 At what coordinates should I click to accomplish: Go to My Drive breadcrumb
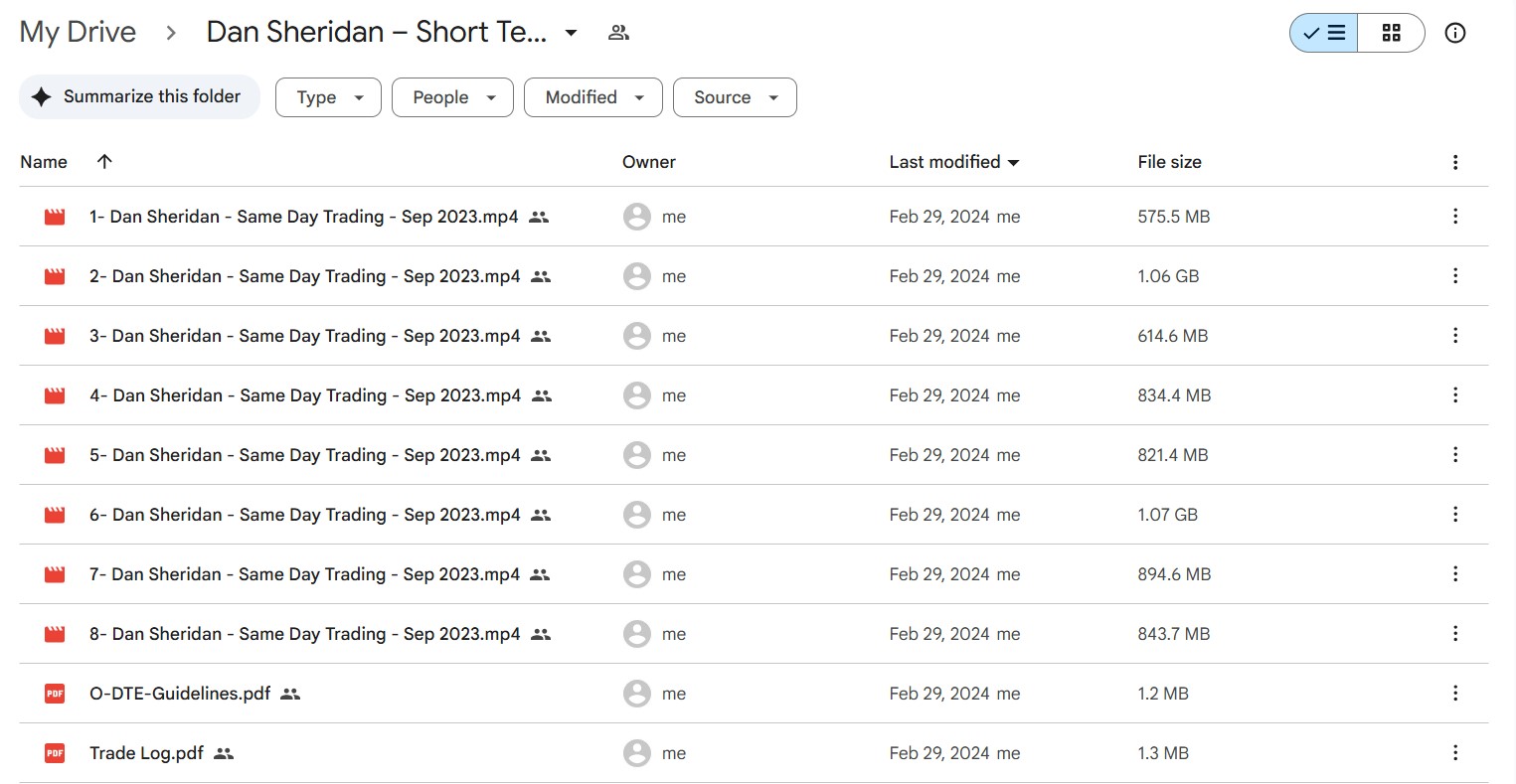tap(78, 32)
